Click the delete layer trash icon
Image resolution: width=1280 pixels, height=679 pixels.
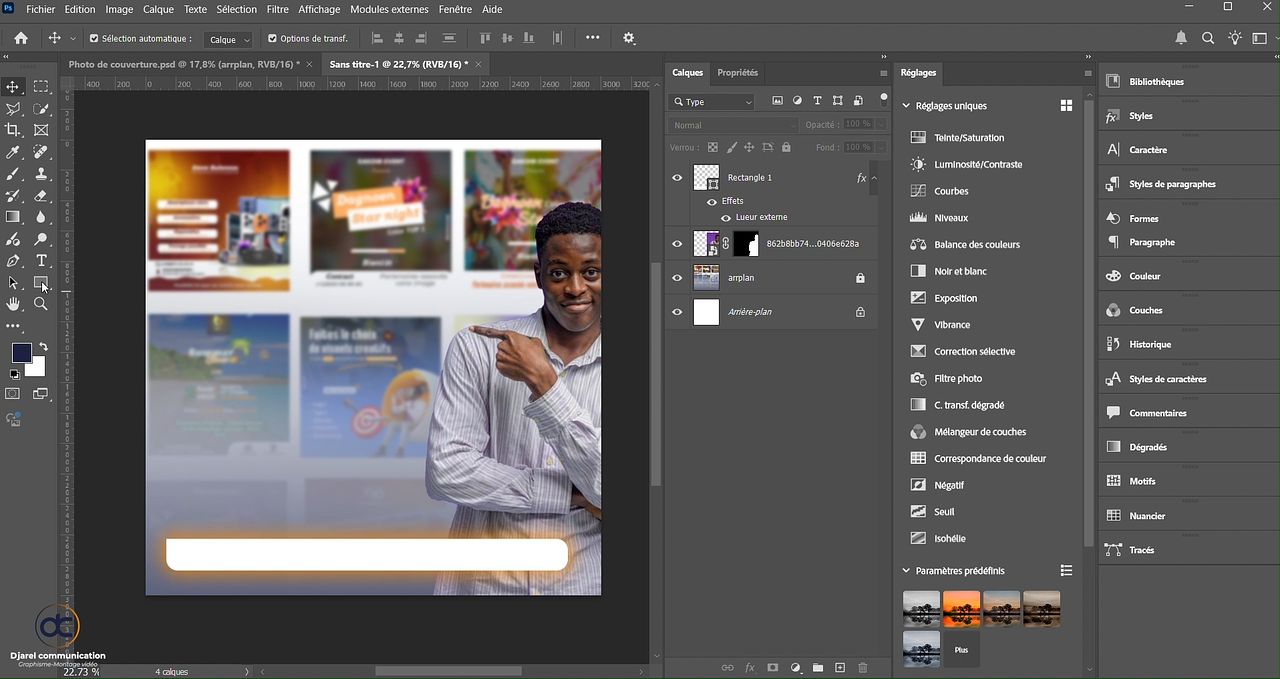coord(863,668)
